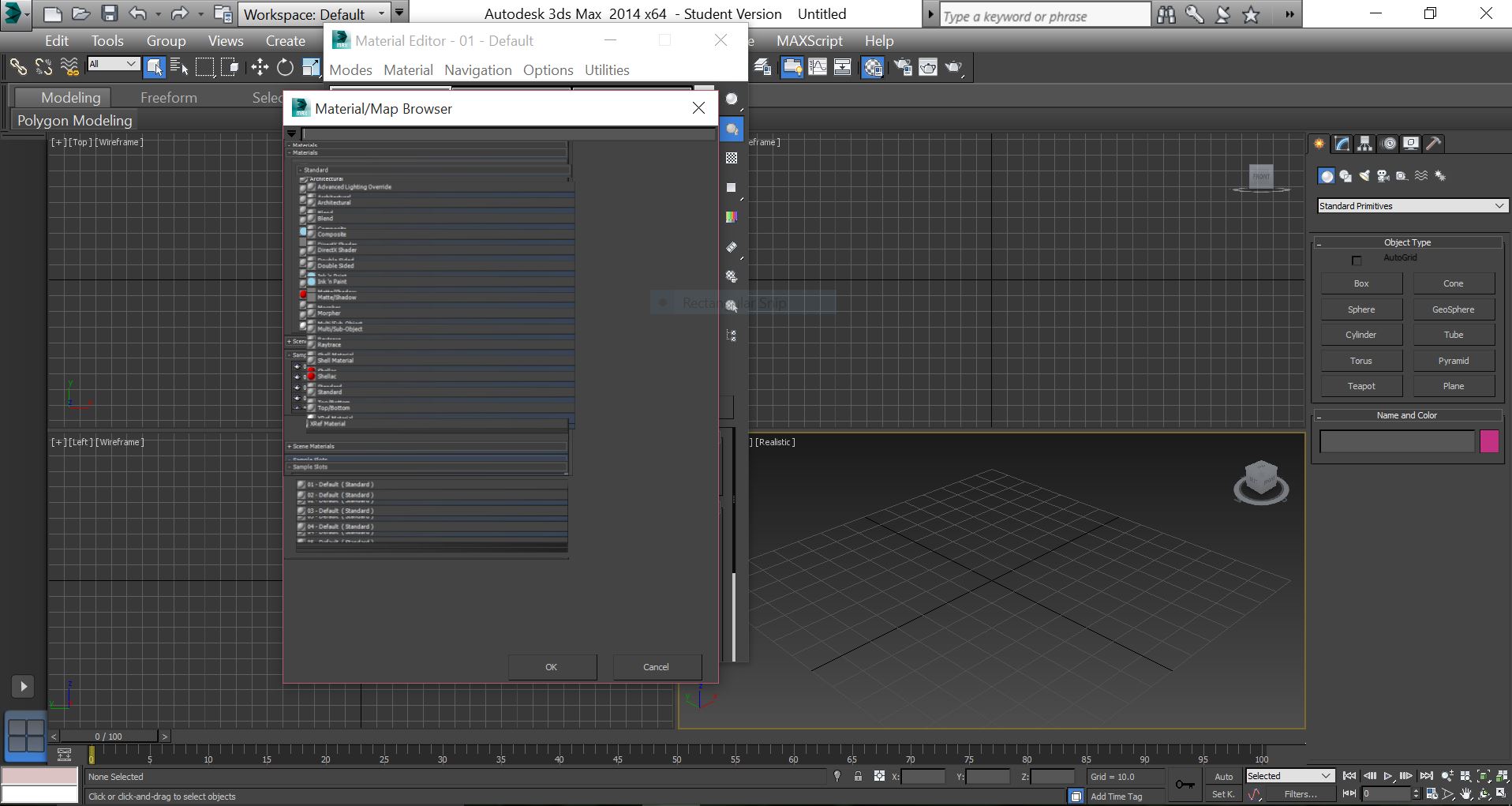Screen dimensions: 1512x806
Task: Open the Views menu
Action: [x=226, y=41]
